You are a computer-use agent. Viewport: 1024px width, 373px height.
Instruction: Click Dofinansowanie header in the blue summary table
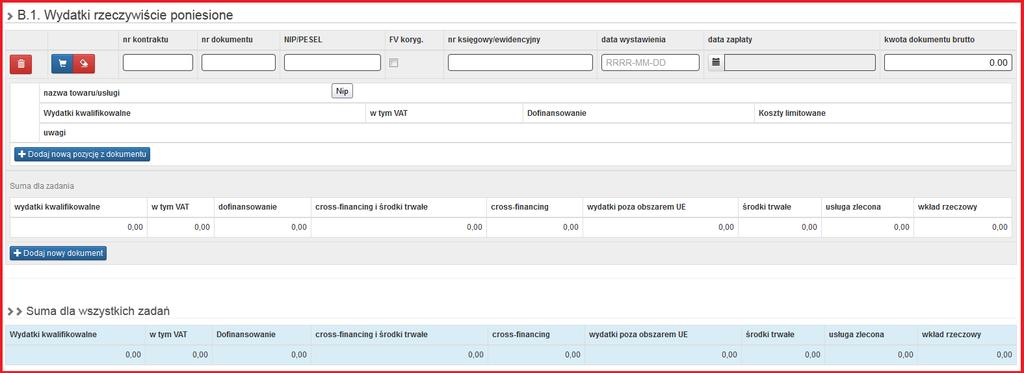(x=246, y=334)
